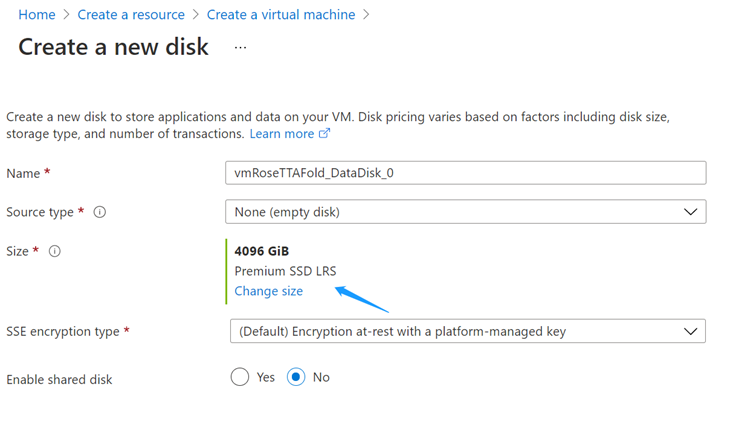The width and height of the screenshot is (733, 431).
Task: Click the Enable shared disk label
Action: coord(59,380)
